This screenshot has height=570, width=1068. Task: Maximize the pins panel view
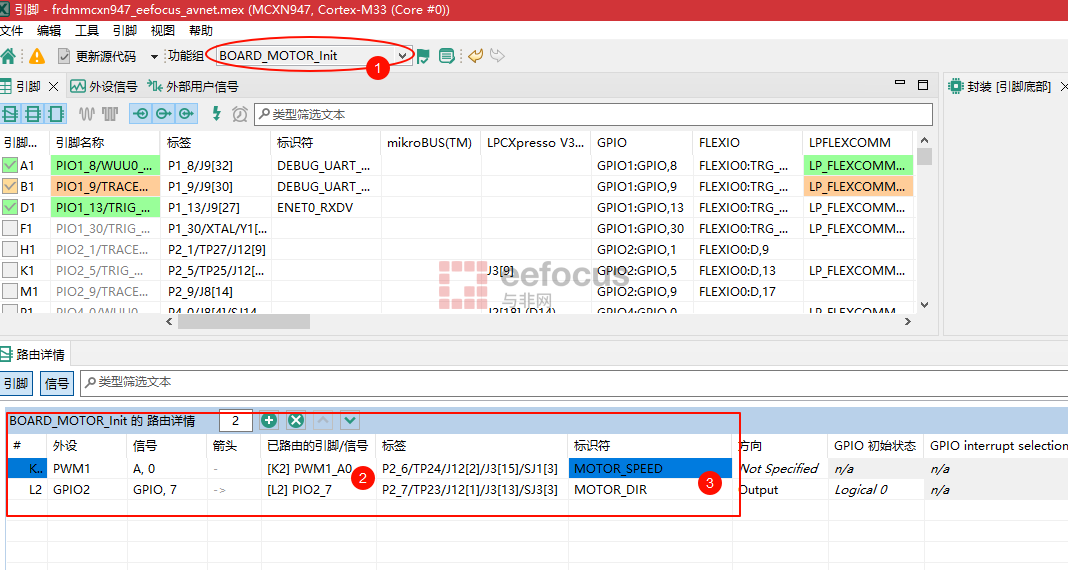[x=923, y=84]
